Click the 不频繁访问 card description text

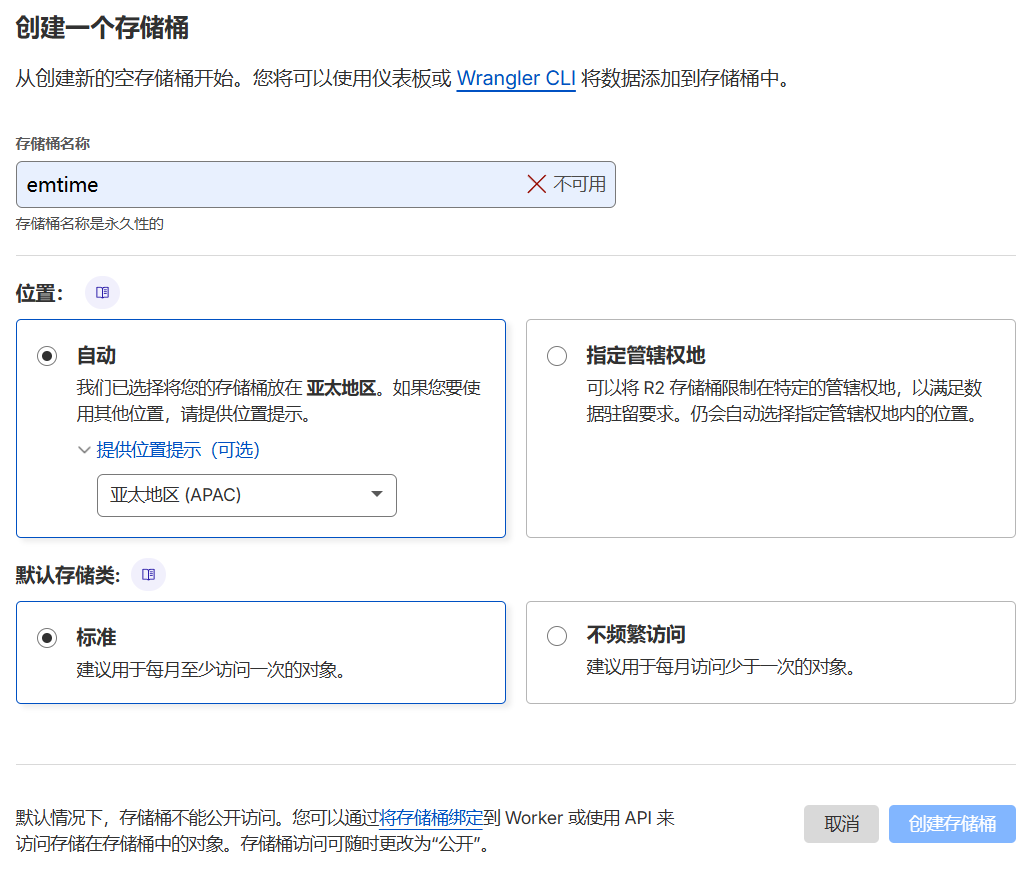(720, 668)
